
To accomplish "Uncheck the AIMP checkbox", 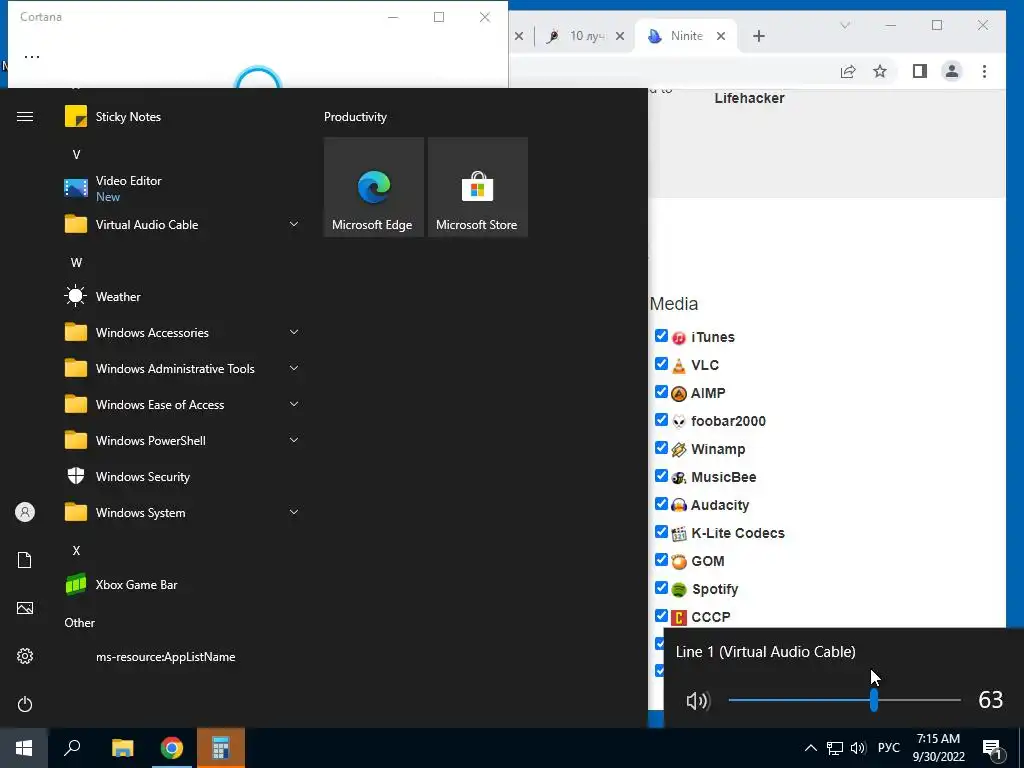I will click(x=661, y=392).
